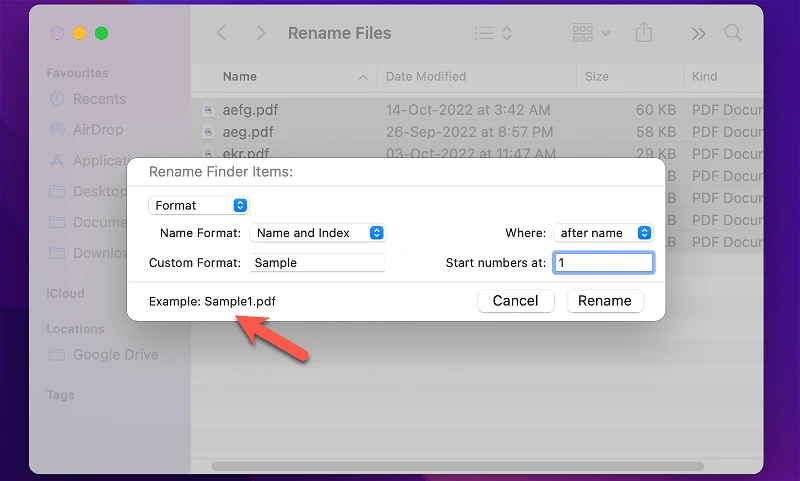Open Downloads folder in the sidebar
Image resolution: width=800 pixels, height=481 pixels.
tap(88, 253)
